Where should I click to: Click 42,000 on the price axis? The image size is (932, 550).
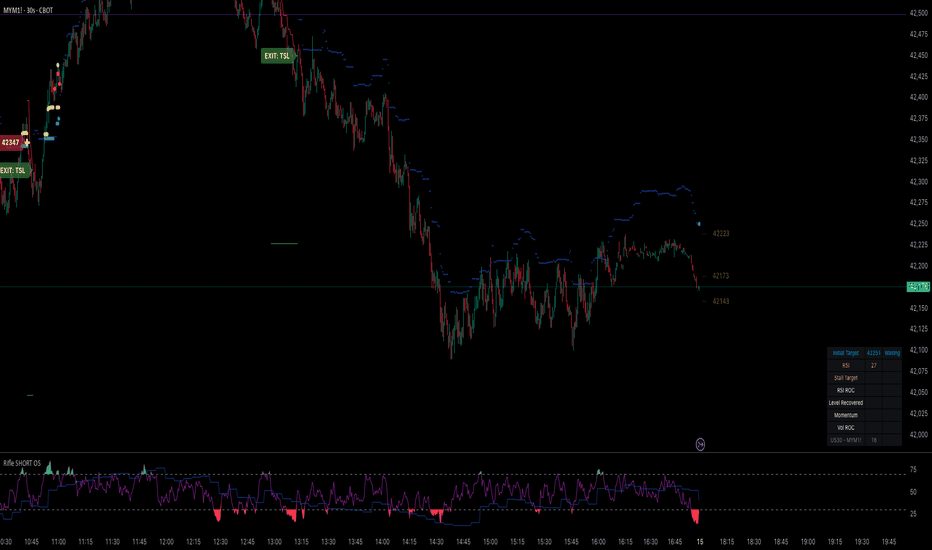click(918, 435)
